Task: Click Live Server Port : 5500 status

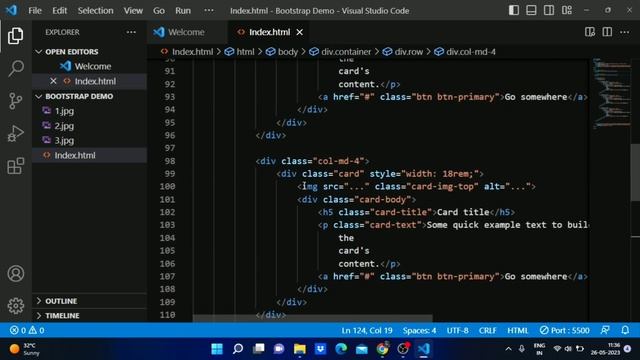Action: [564, 330]
